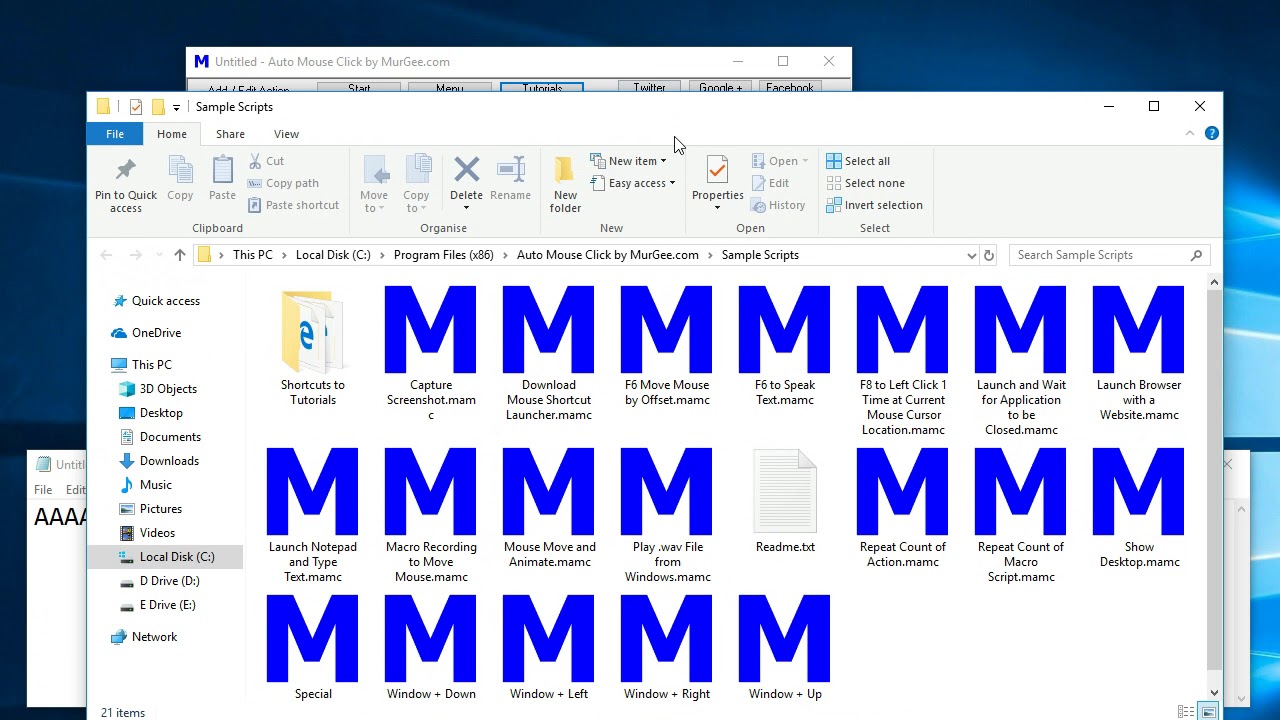The image size is (1280, 720).
Task: Open the address bar history dropdown
Action: [970, 256]
